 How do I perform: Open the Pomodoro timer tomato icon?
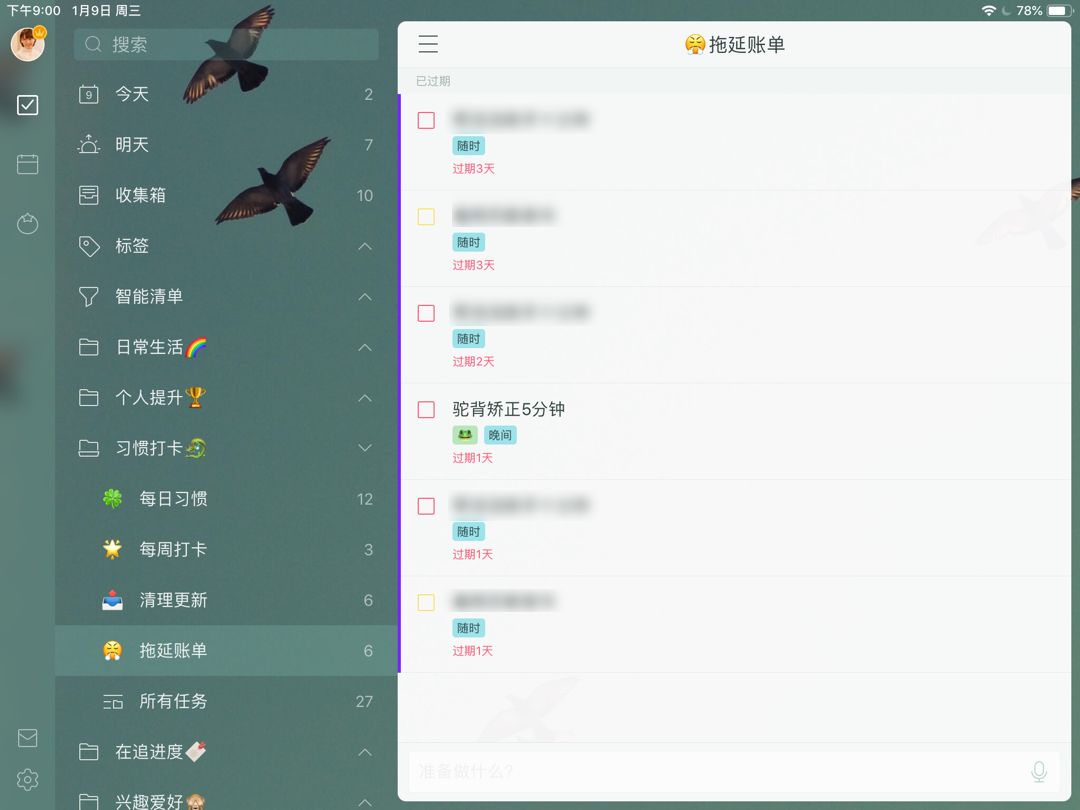click(x=28, y=224)
